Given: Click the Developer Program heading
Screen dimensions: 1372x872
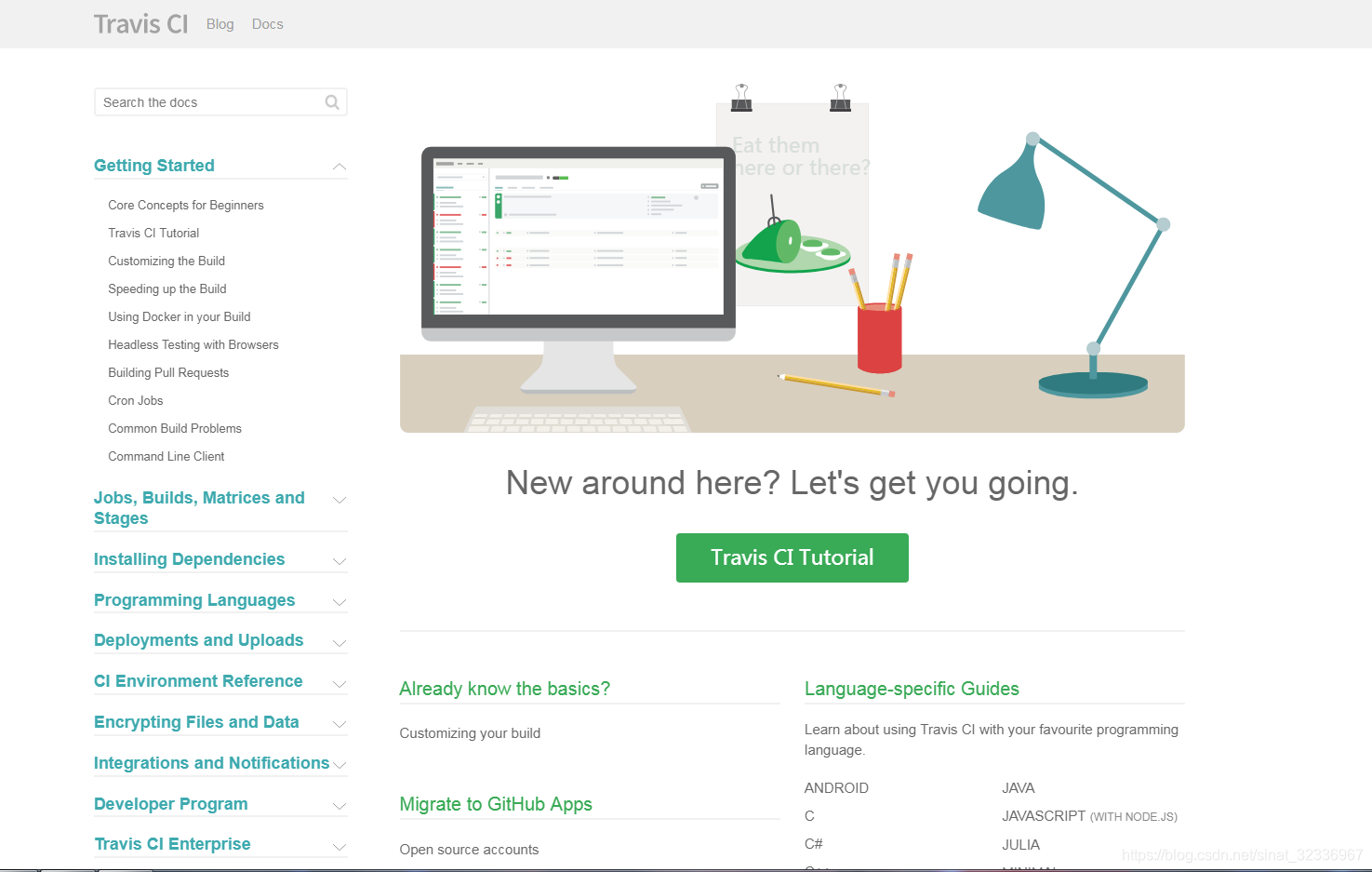Looking at the screenshot, I should tap(171, 804).
